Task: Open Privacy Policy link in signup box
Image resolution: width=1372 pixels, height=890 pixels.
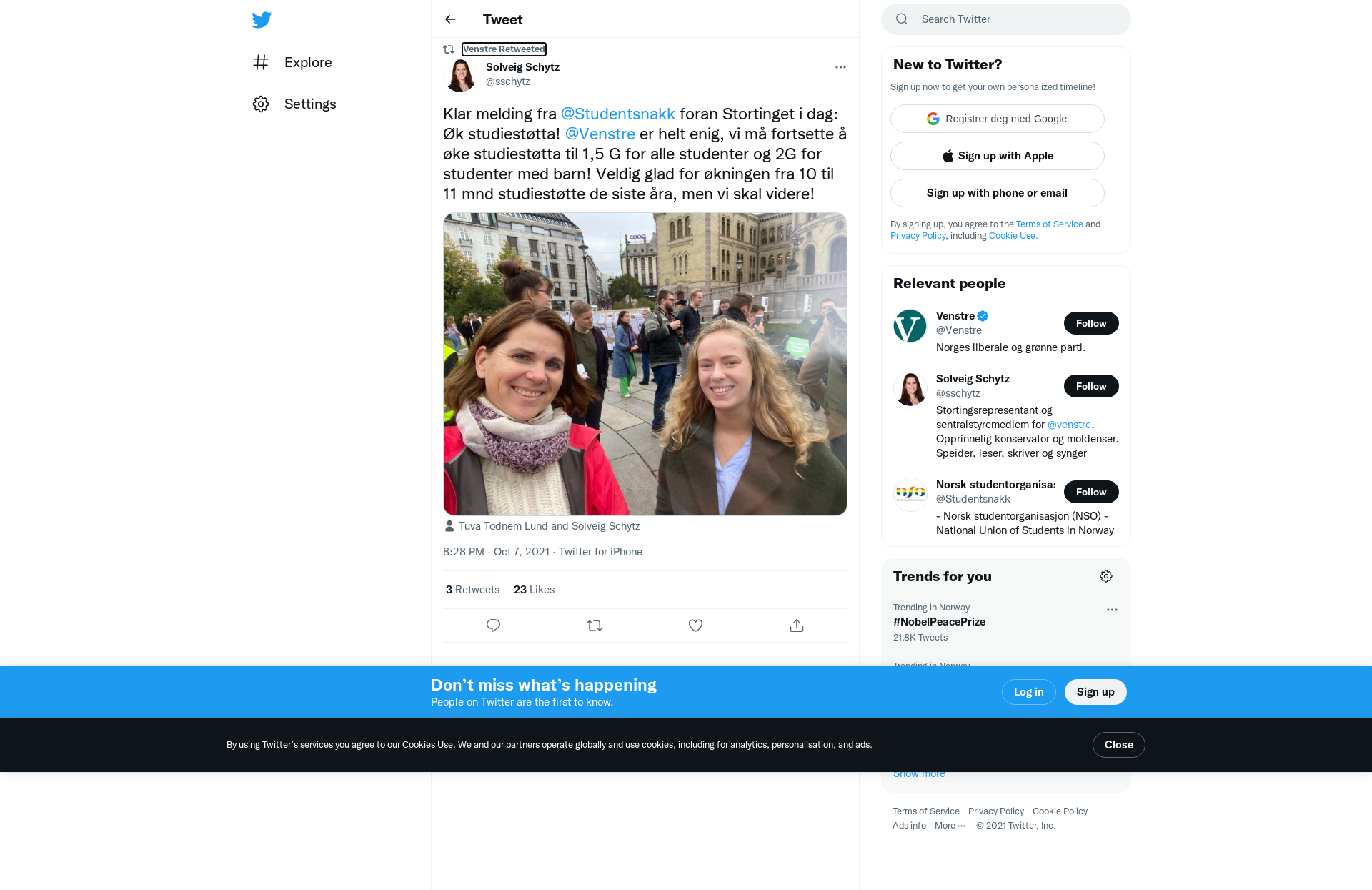Action: [918, 236]
